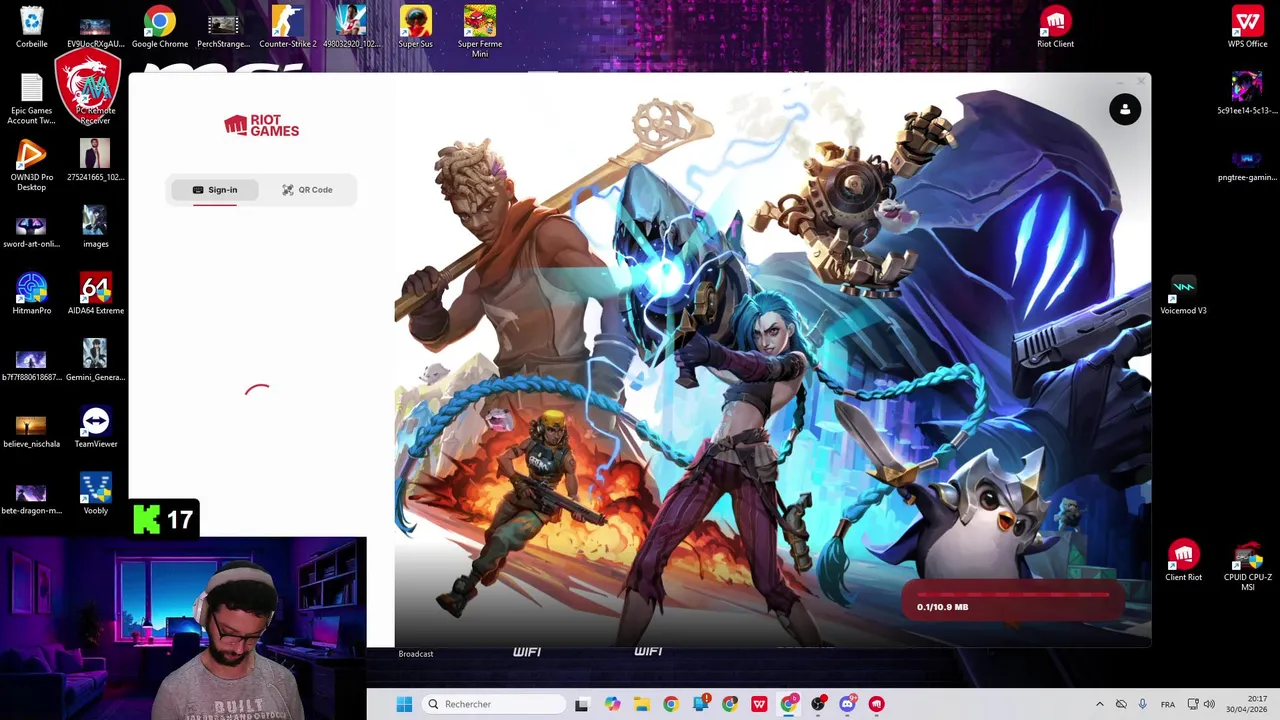
Task: Open the account profile icon in Riot client
Action: pyautogui.click(x=1125, y=110)
